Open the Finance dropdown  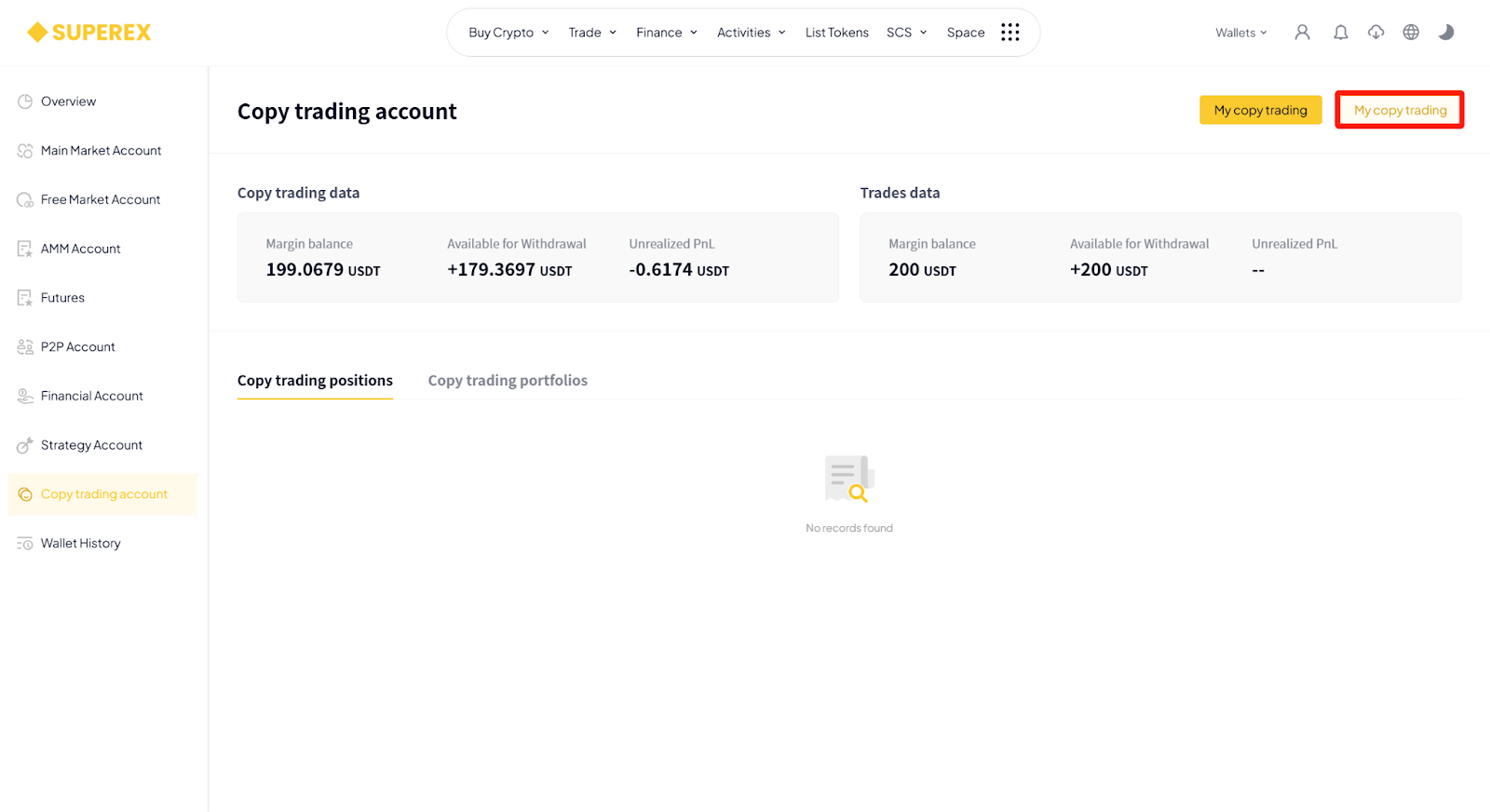[x=667, y=33]
